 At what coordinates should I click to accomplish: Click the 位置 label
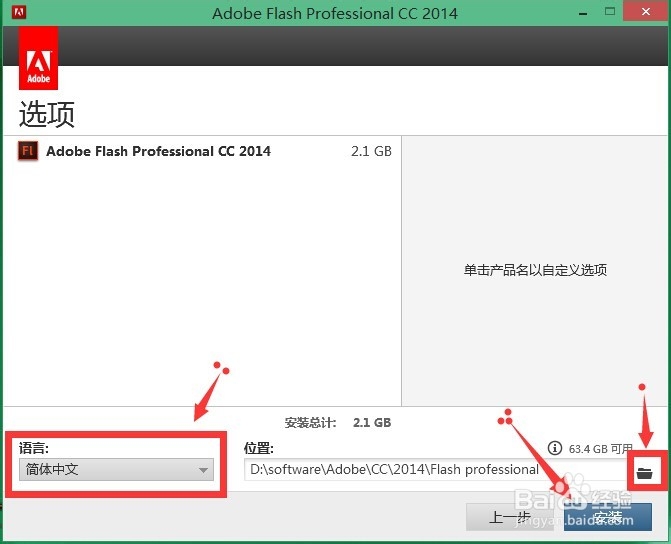pyautogui.click(x=258, y=448)
